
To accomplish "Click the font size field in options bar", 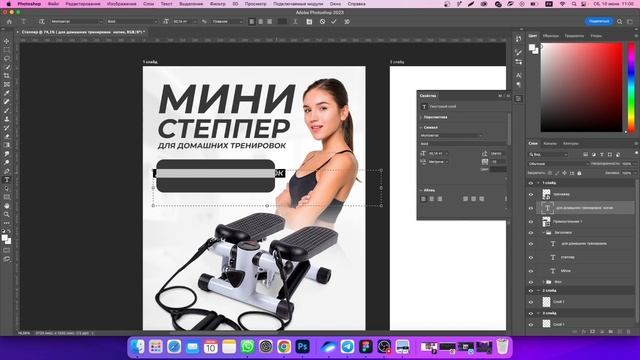I will click(182, 22).
